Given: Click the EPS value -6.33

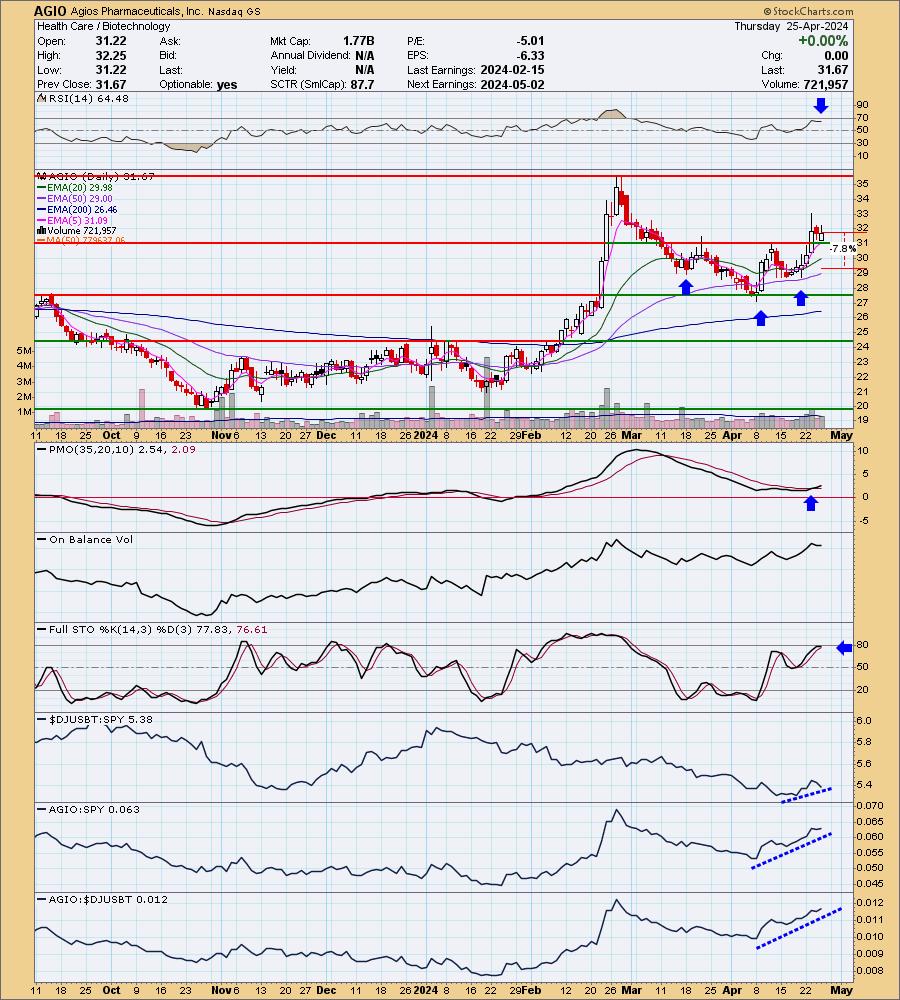Looking at the screenshot, I should (x=531, y=55).
